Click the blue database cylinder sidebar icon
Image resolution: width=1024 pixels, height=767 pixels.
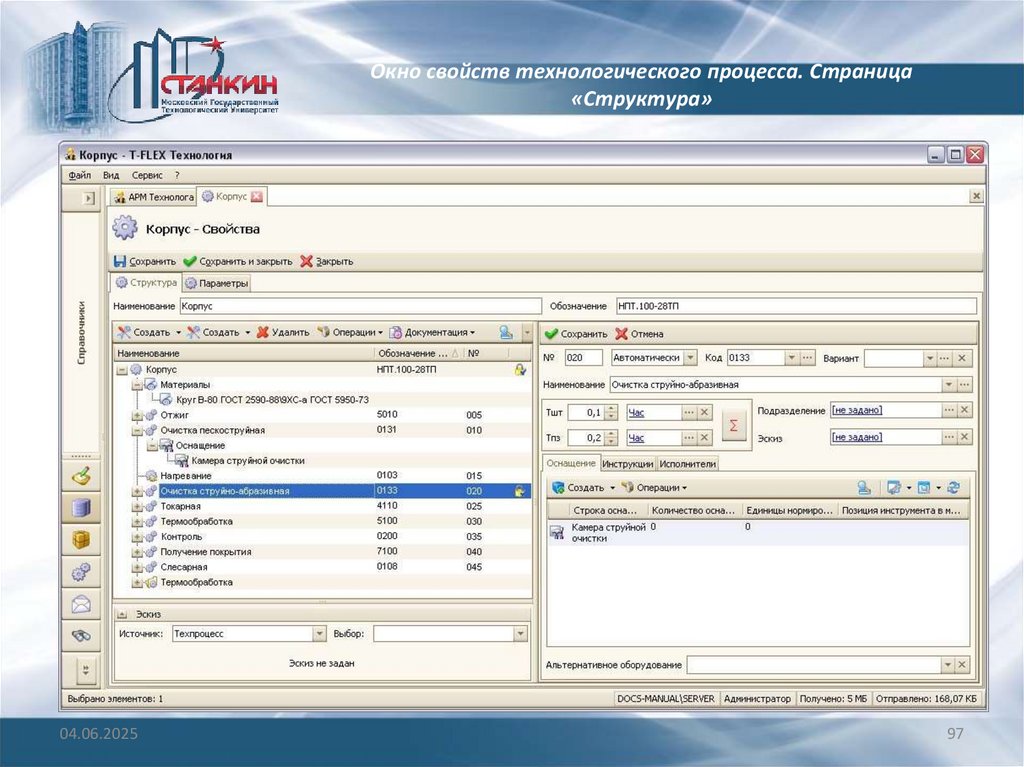click(x=81, y=508)
